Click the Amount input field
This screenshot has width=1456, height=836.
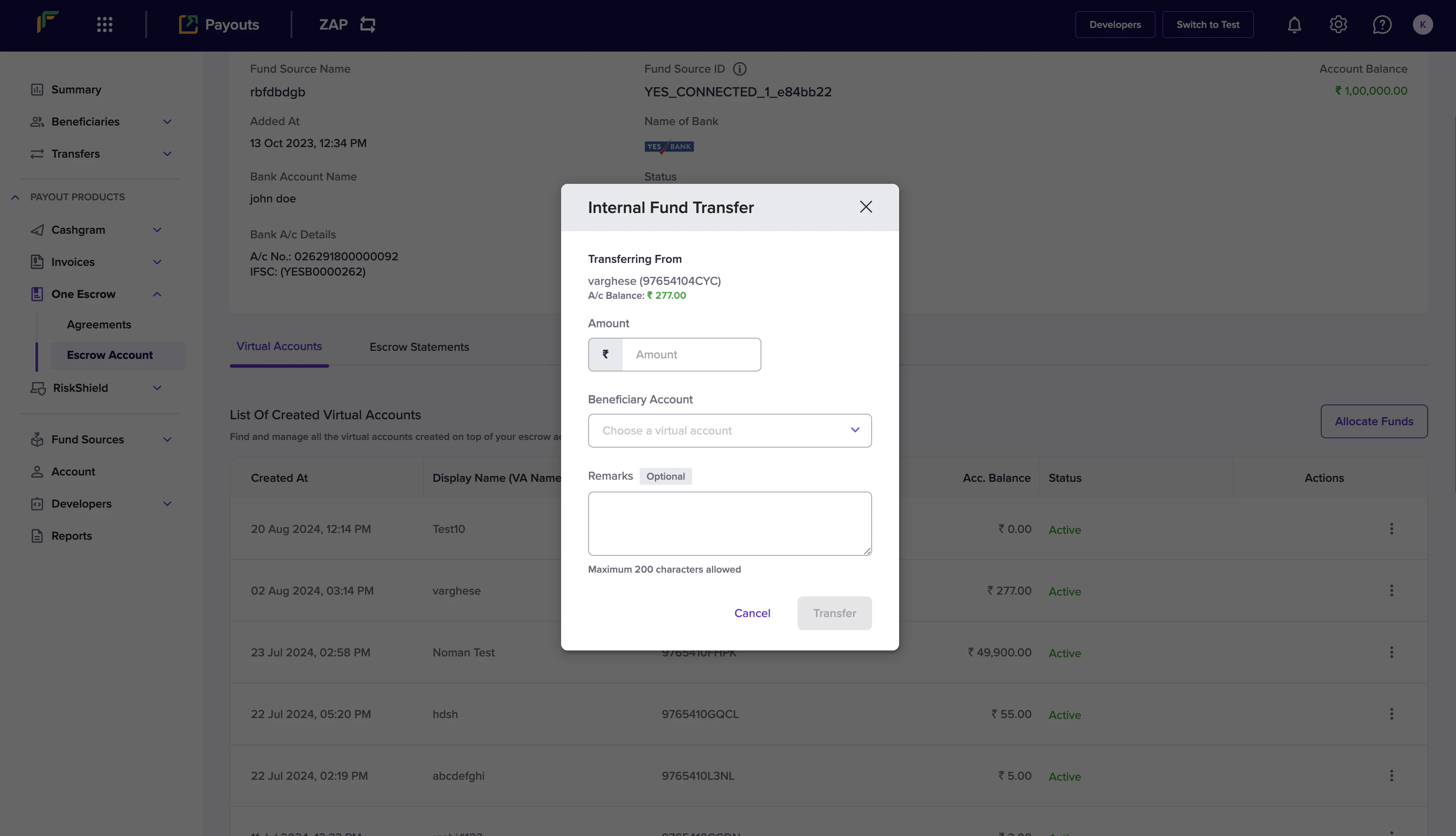(691, 355)
